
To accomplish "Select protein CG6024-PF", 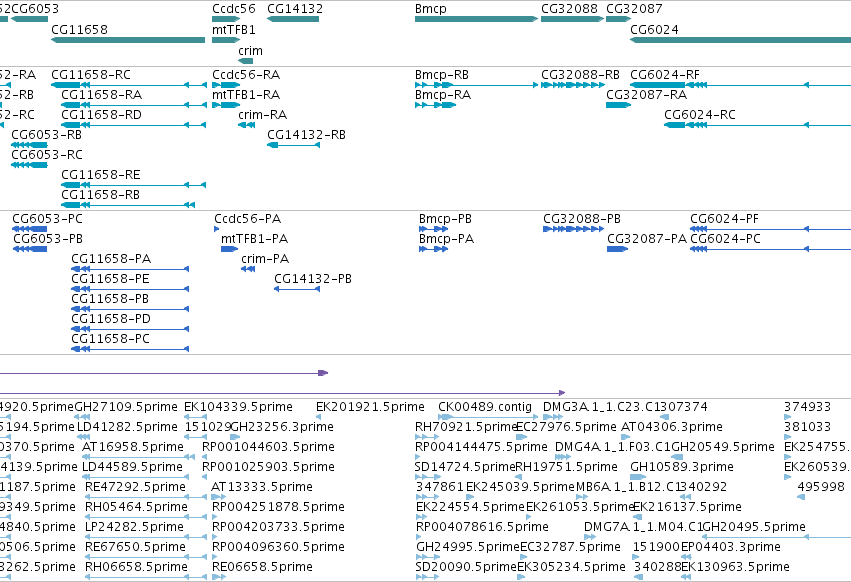I will pyautogui.click(x=771, y=229).
